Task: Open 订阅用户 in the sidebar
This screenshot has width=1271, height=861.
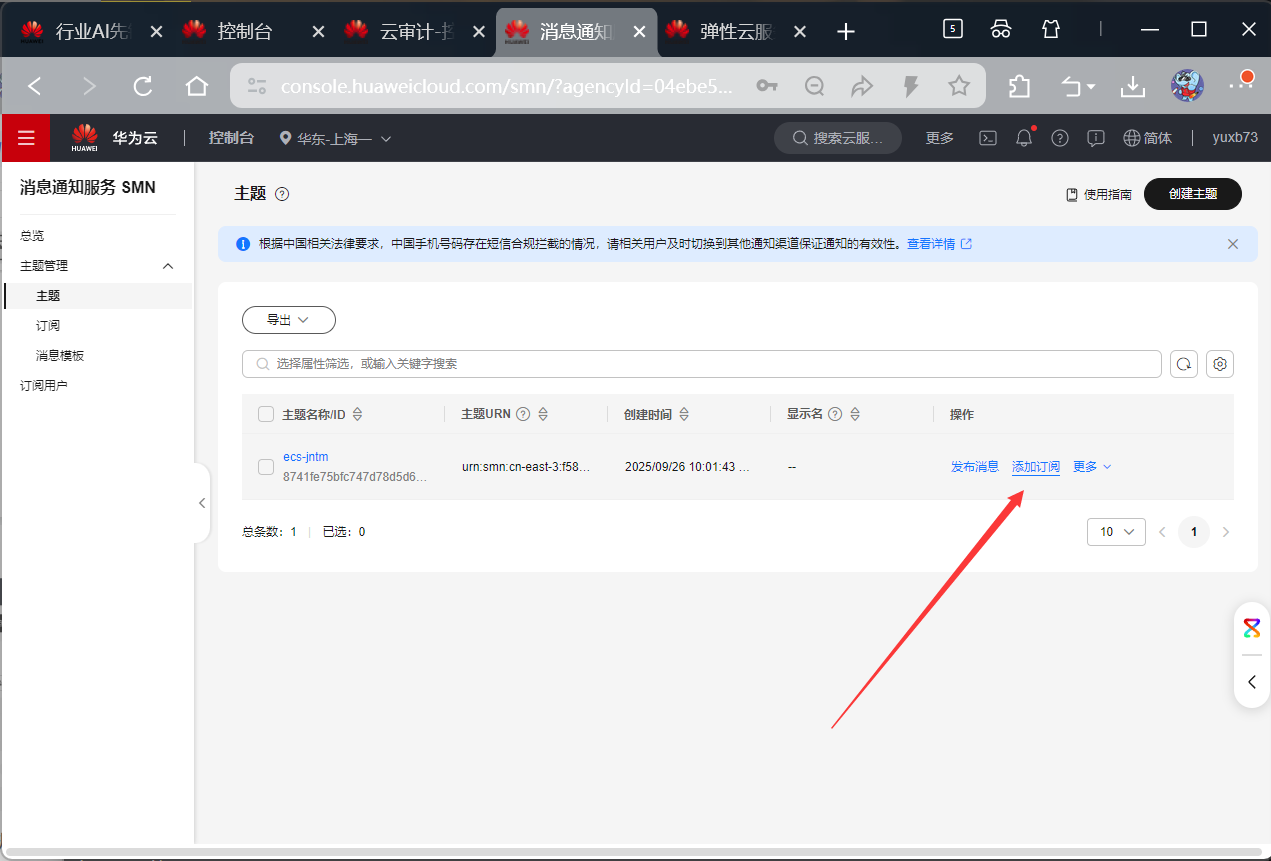Action: pos(44,386)
